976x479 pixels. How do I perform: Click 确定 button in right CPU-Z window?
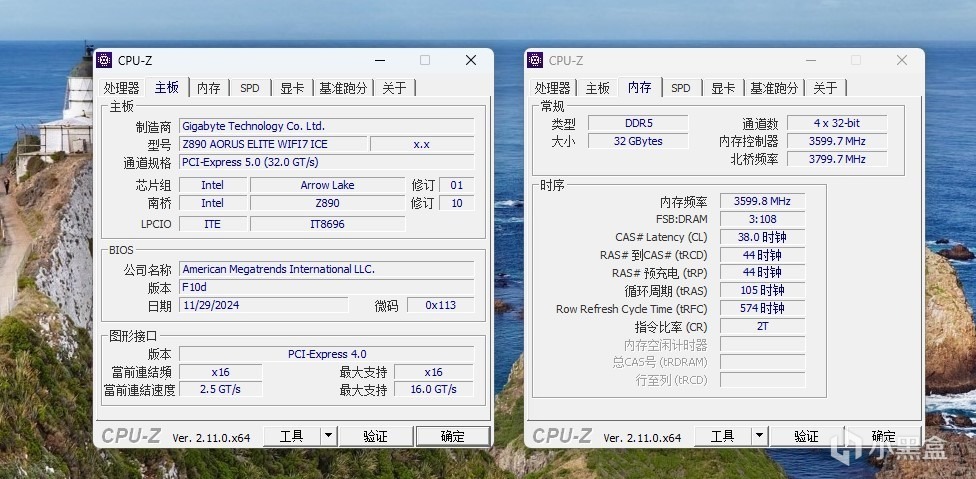[883, 437]
